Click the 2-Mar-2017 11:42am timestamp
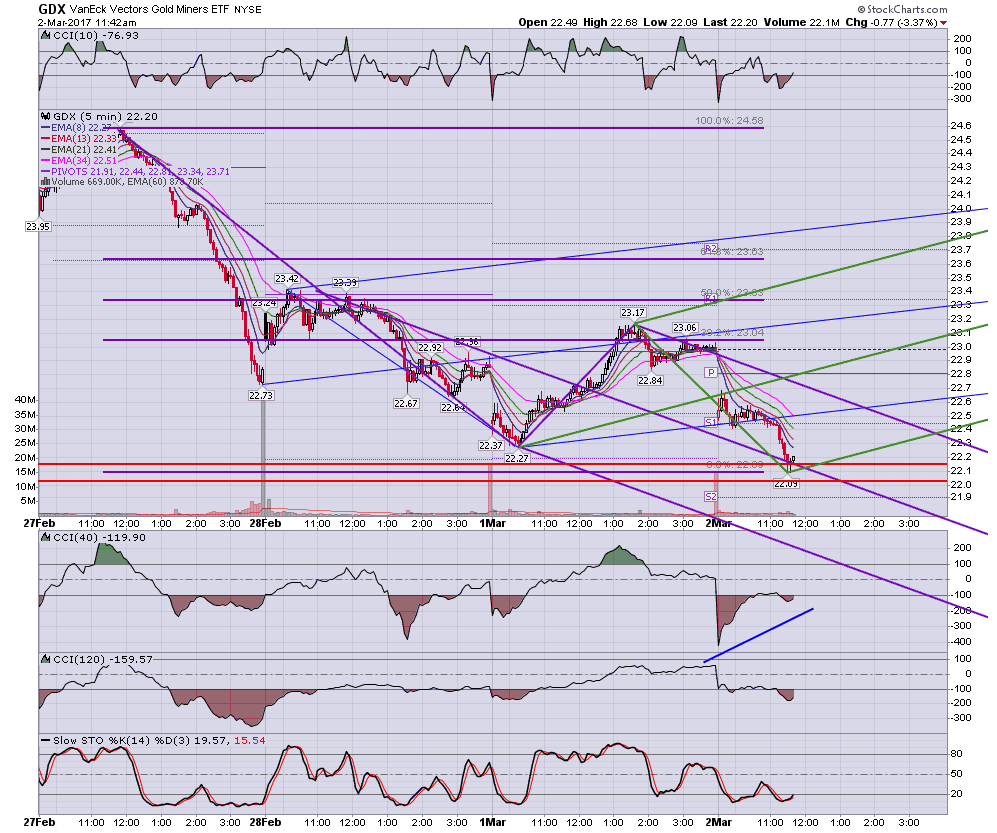997x833 pixels. 87,22
